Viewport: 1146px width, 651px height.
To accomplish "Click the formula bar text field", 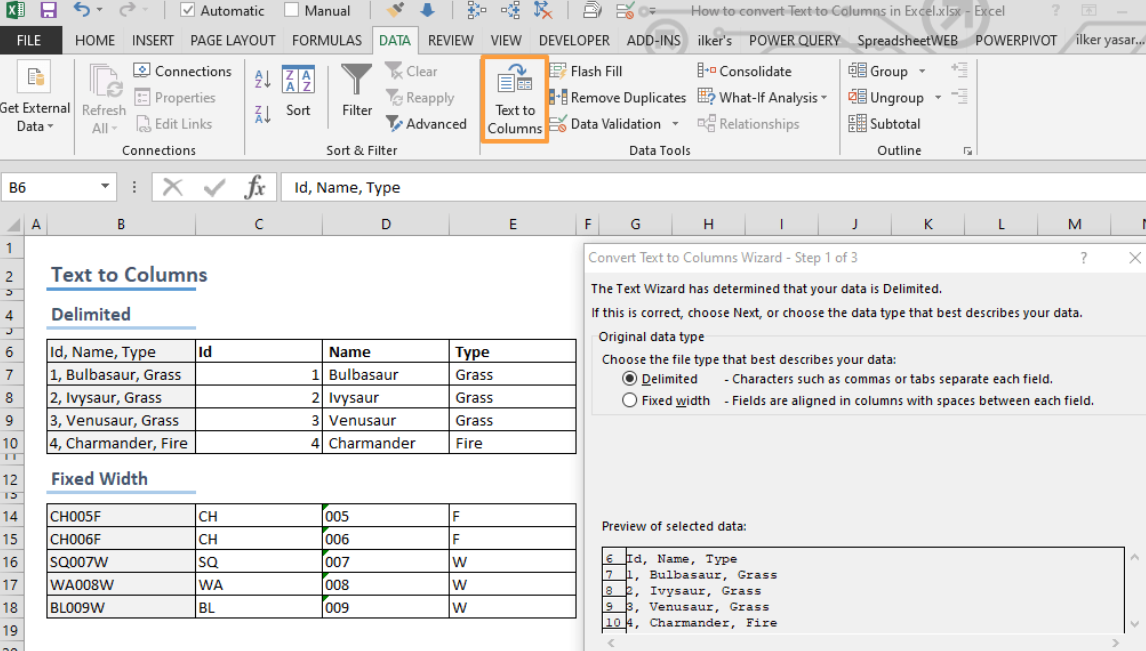I will tap(713, 187).
